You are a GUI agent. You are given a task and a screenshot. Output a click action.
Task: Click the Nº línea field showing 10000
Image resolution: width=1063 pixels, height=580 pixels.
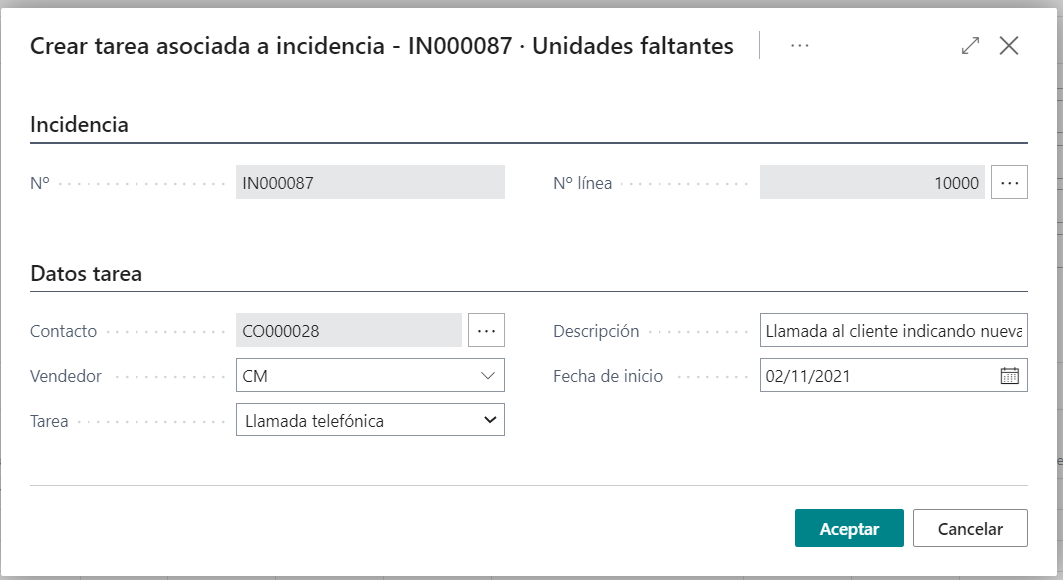[872, 183]
